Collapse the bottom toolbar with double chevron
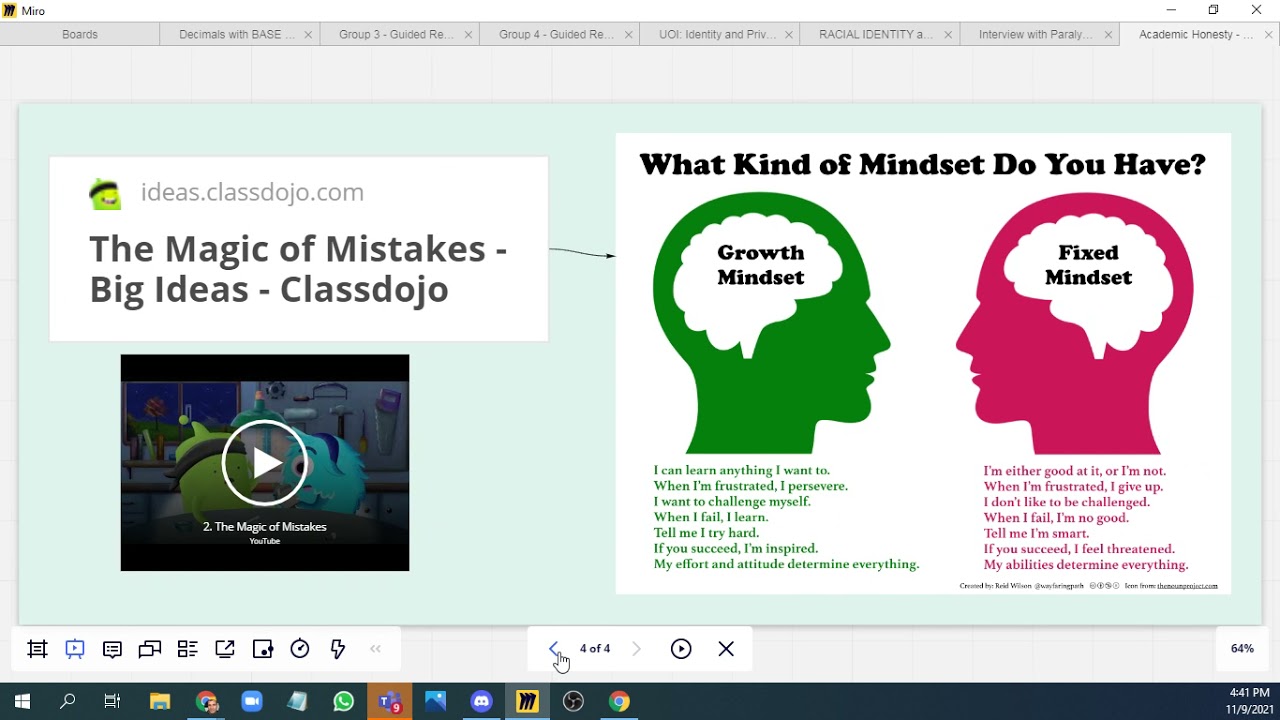 pyautogui.click(x=376, y=649)
